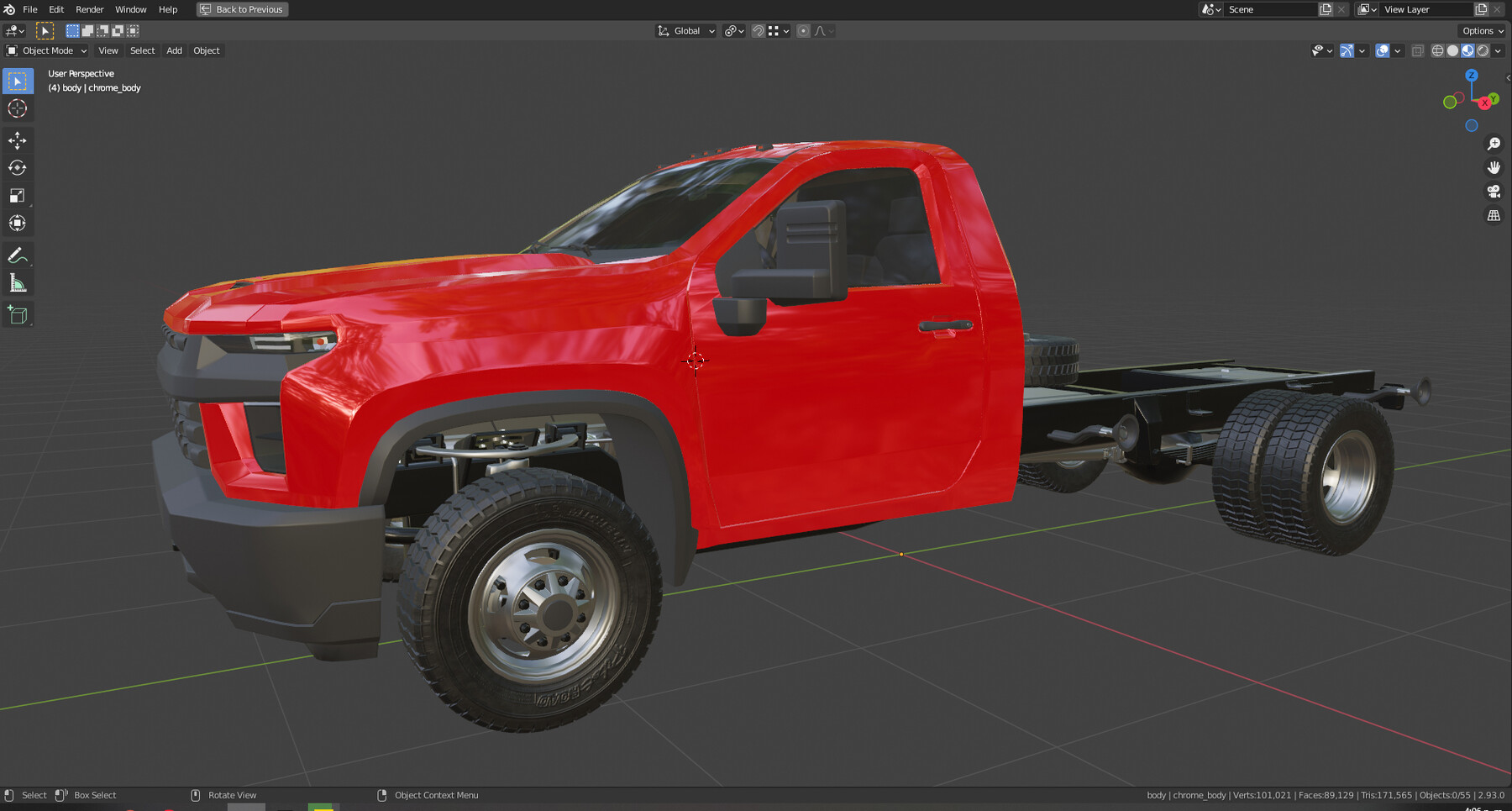Expand the Global orientation dropdown
The height and width of the screenshot is (811, 1512).
click(687, 31)
